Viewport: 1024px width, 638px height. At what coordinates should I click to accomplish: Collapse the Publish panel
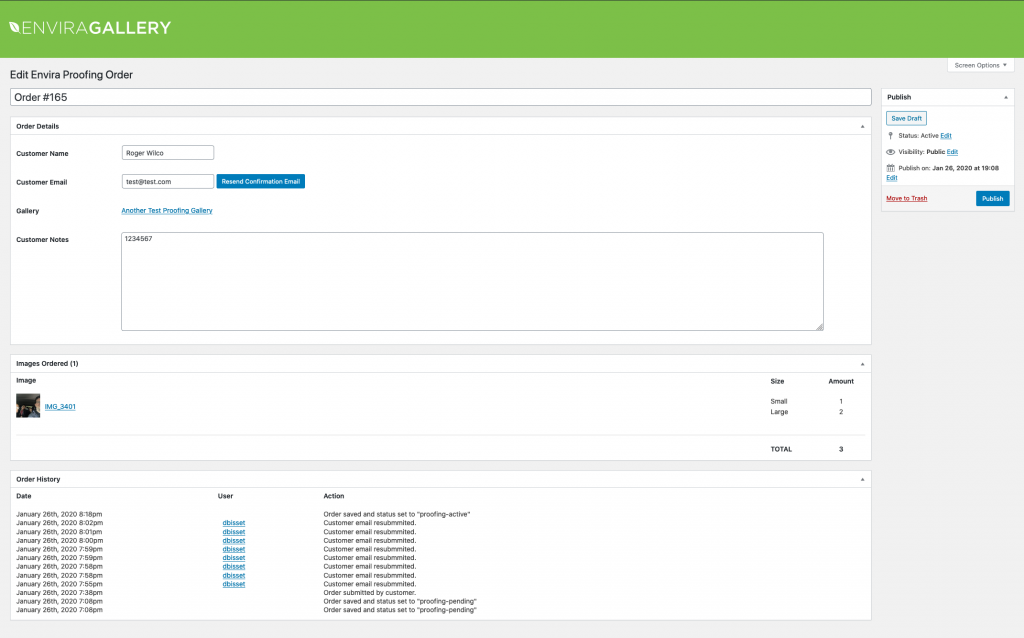pos(1005,97)
